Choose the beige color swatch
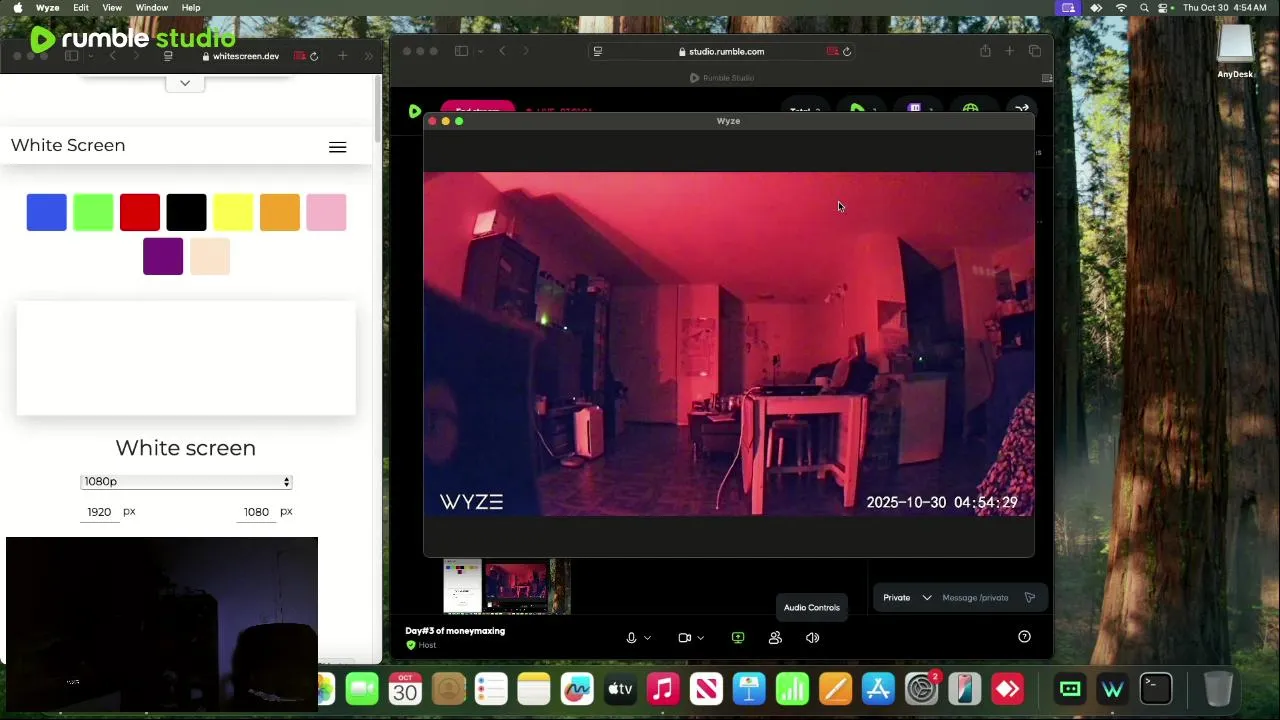The image size is (1280, 720). point(210,256)
